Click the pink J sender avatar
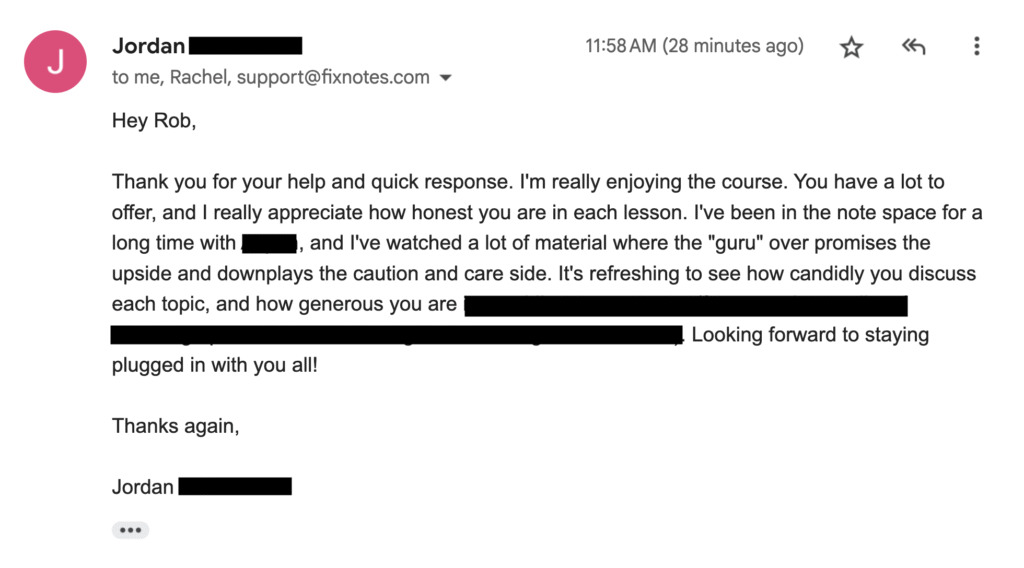This screenshot has width=1024, height=568. (x=55, y=62)
